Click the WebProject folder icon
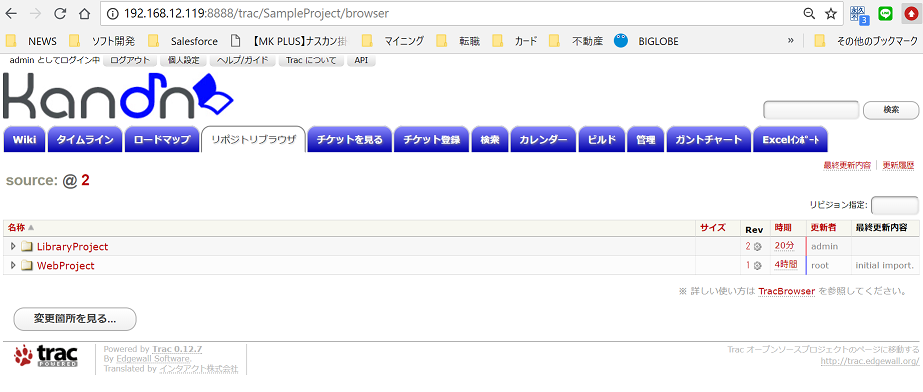Screen dimensions: 923x392 (x=26, y=265)
